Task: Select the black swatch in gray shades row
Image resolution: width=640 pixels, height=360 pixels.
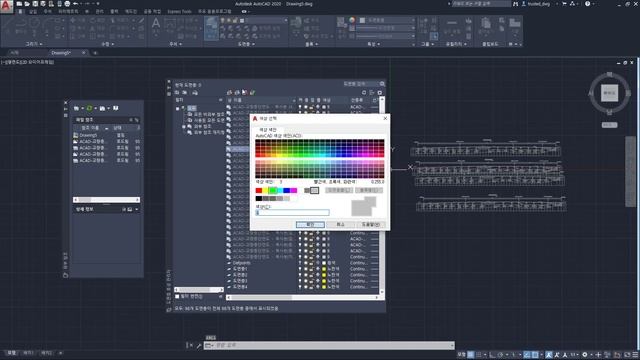Action: point(259,198)
